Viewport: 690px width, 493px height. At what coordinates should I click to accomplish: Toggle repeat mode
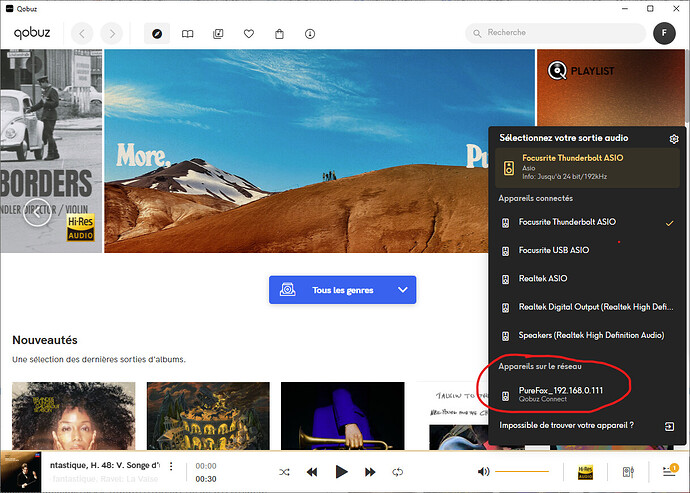pyautogui.click(x=397, y=472)
